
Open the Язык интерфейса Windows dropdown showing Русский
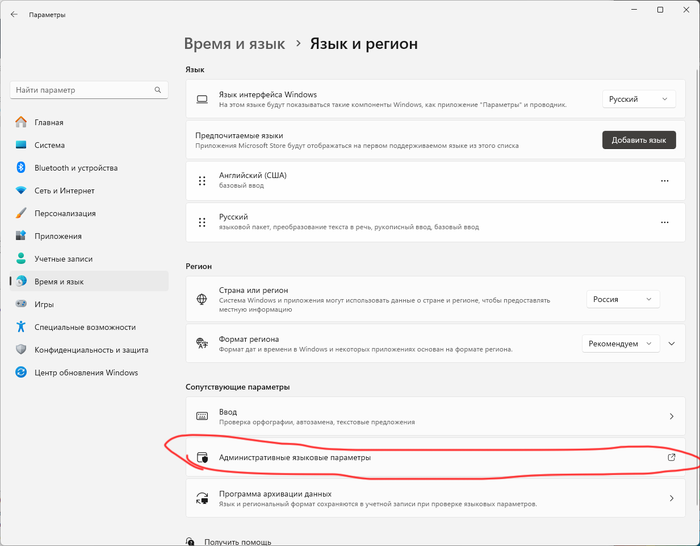(638, 99)
